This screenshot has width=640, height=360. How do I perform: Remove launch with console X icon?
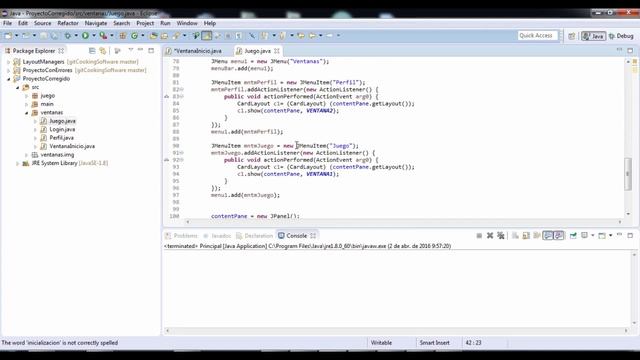[x=490, y=236]
